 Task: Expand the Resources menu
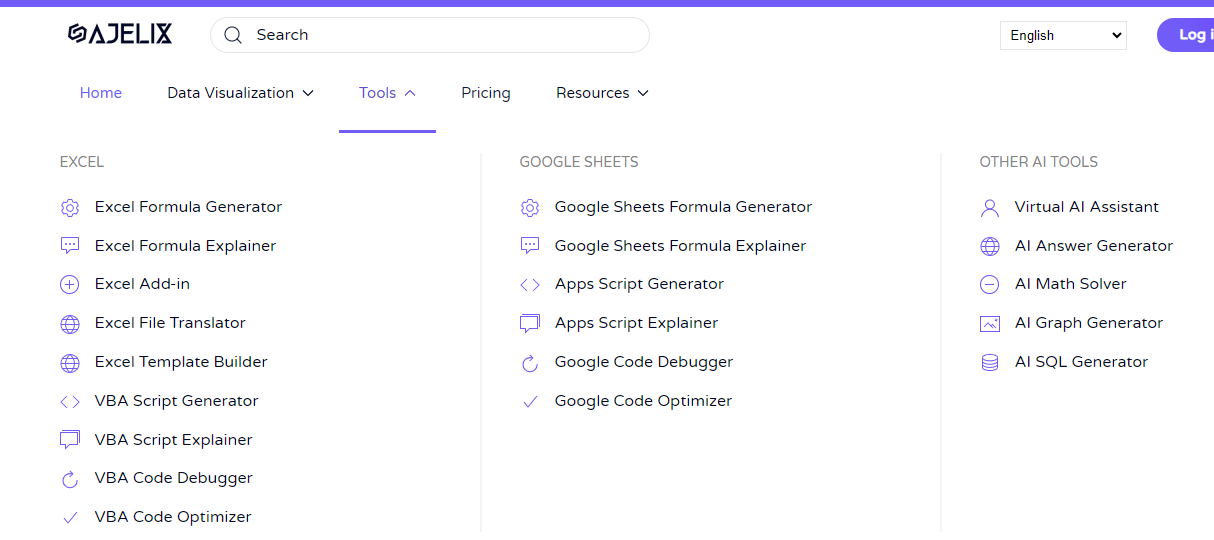602,93
